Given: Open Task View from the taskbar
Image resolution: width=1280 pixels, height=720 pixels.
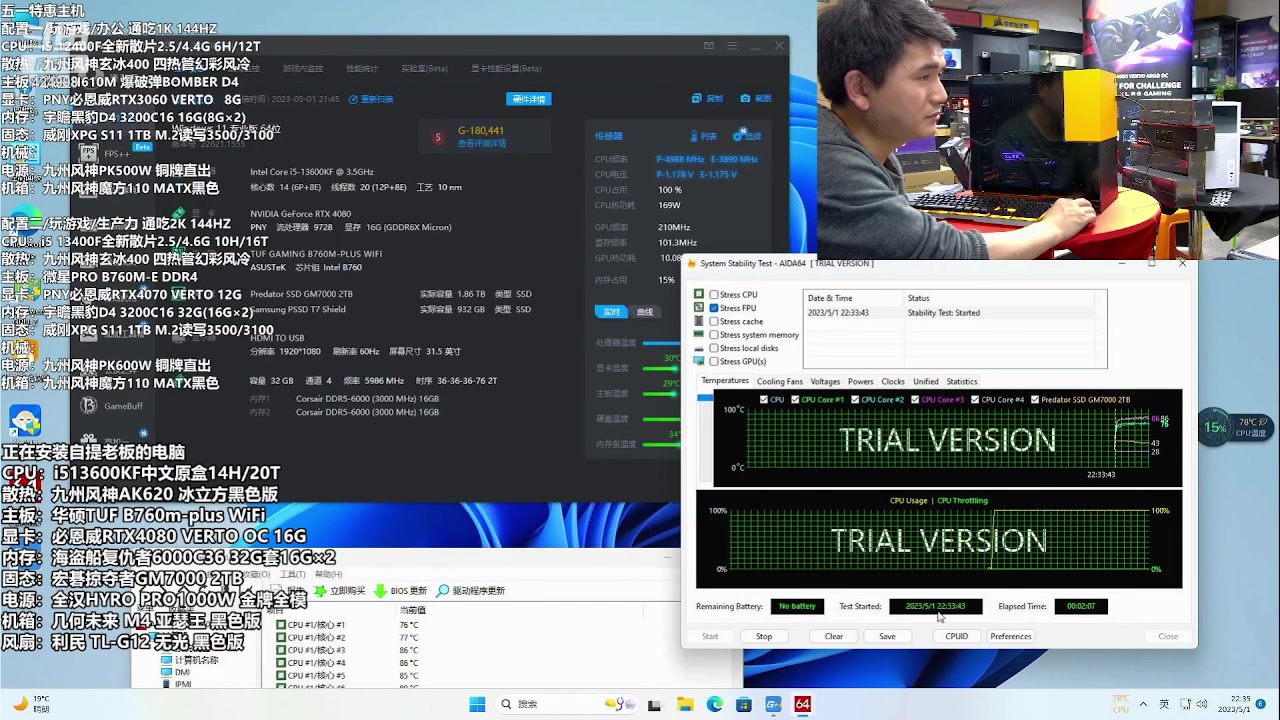Looking at the screenshot, I should point(655,704).
